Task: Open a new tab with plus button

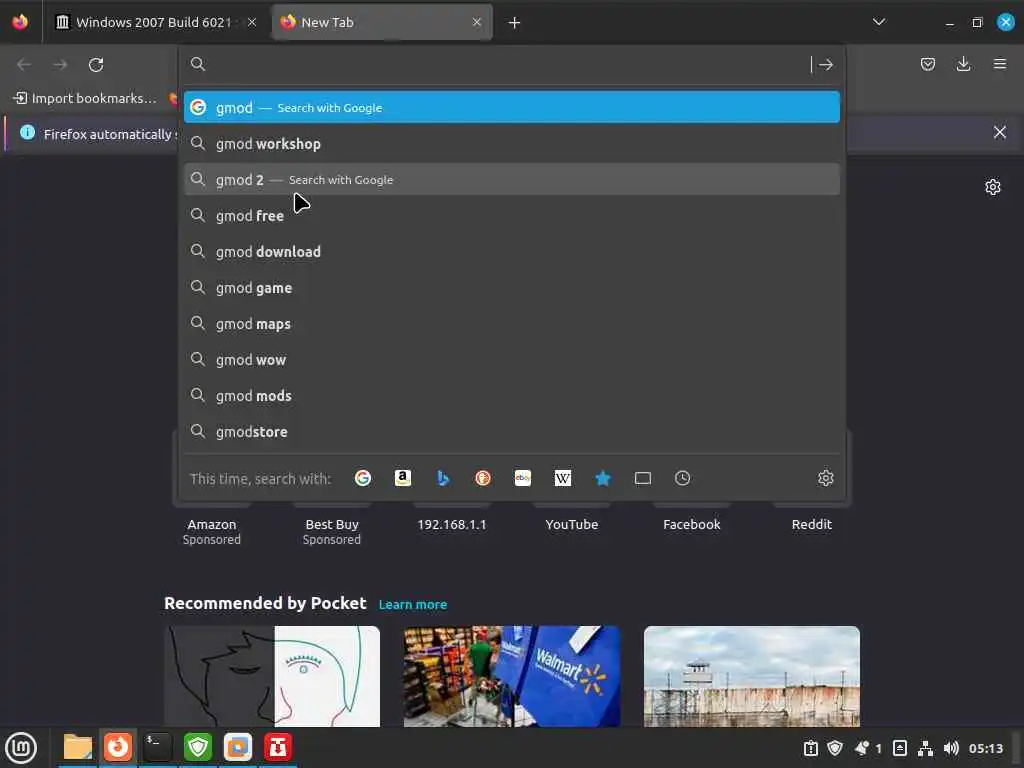Action: 514,23
